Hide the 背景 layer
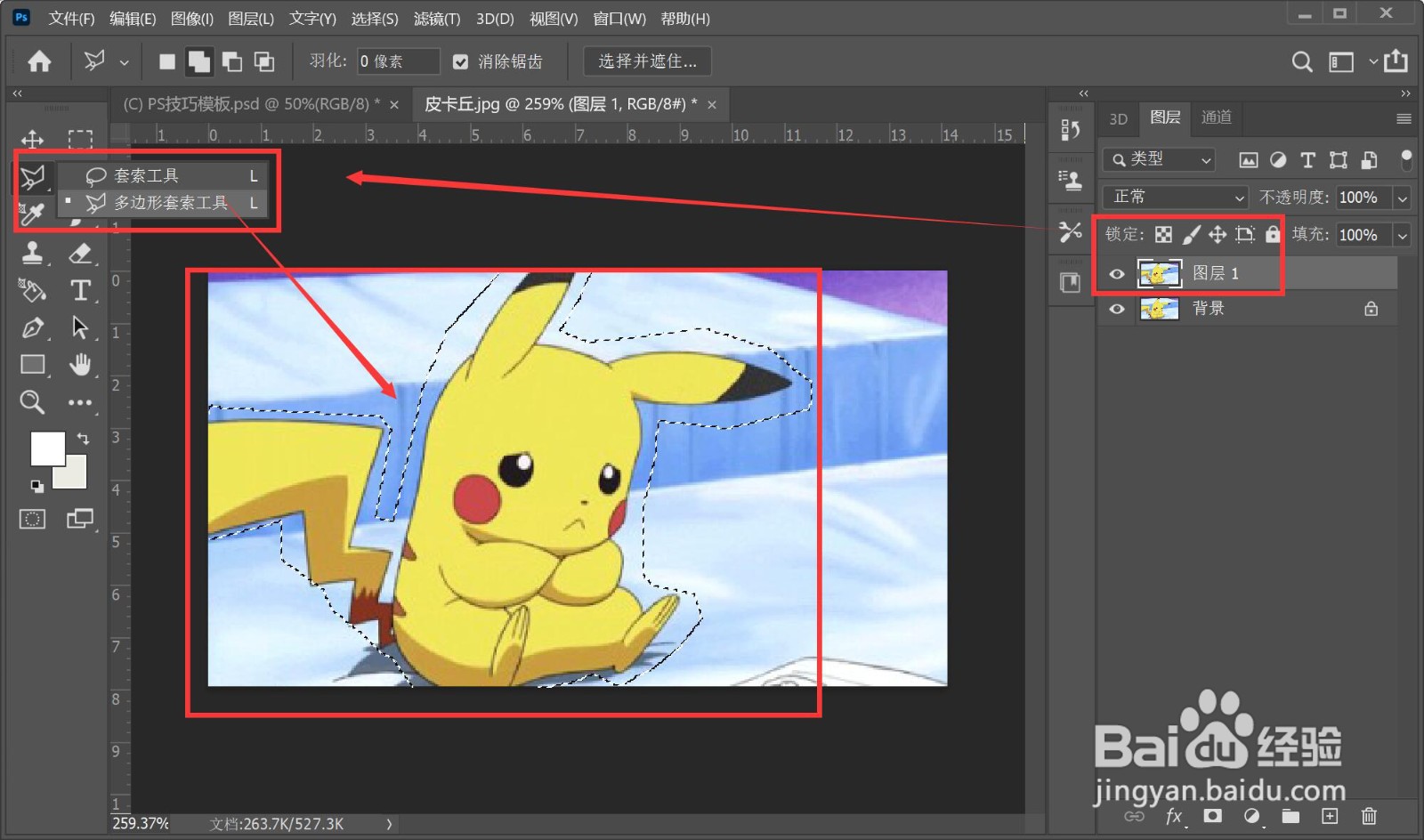1424x840 pixels. (x=1117, y=309)
